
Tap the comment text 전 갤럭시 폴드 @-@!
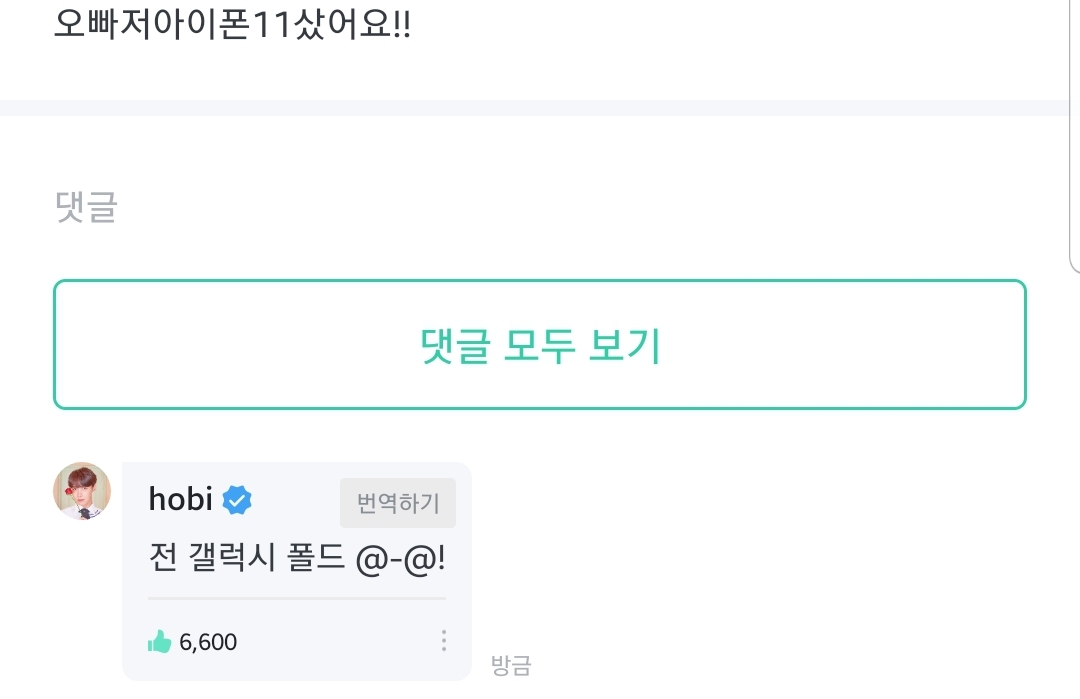point(296,560)
